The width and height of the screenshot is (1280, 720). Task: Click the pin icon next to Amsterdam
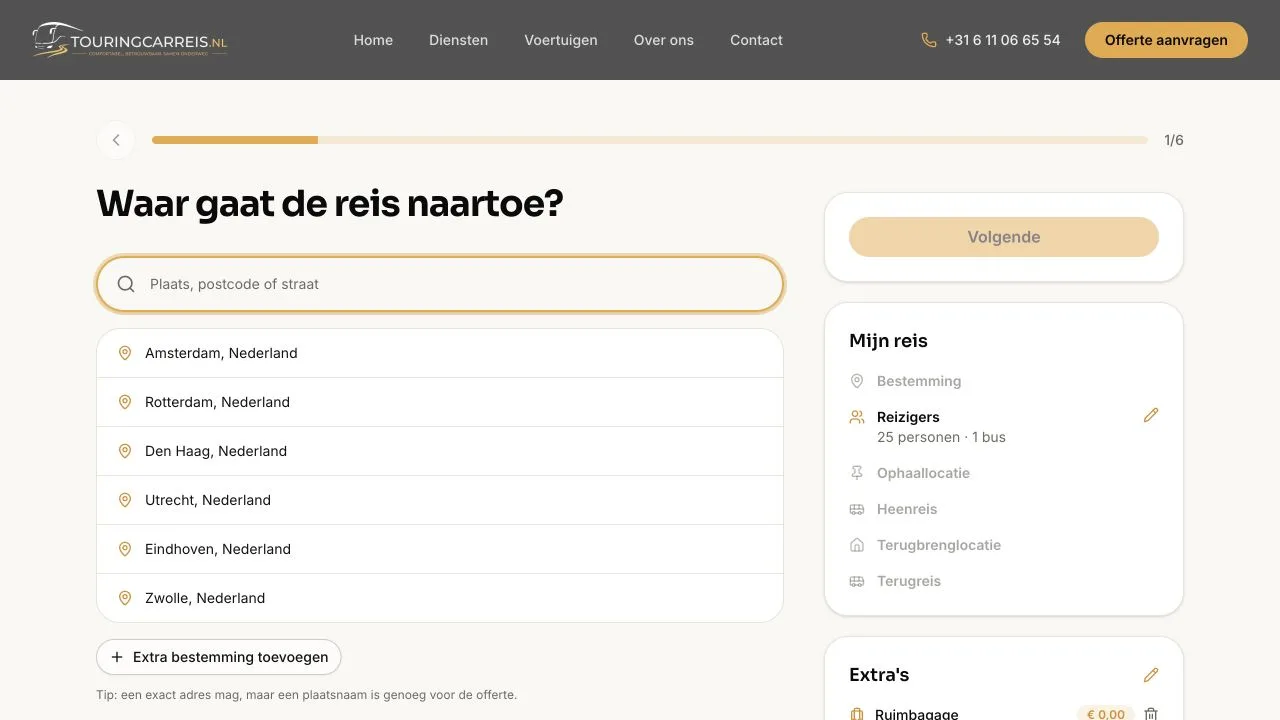click(125, 353)
